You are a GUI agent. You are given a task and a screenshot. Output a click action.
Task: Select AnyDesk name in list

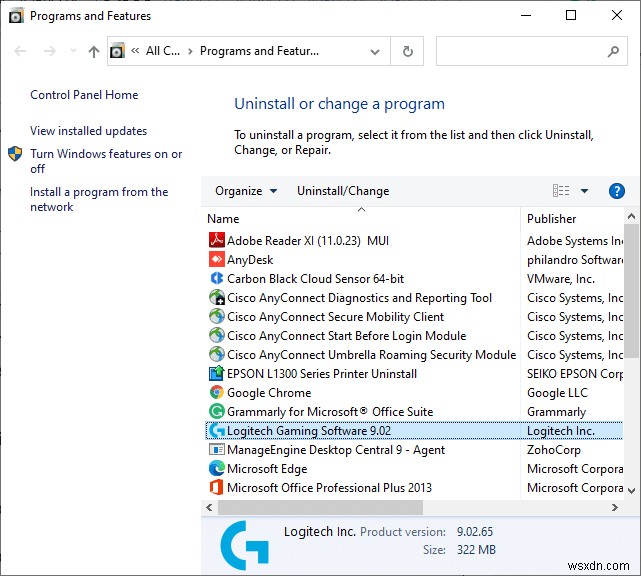tap(250, 260)
